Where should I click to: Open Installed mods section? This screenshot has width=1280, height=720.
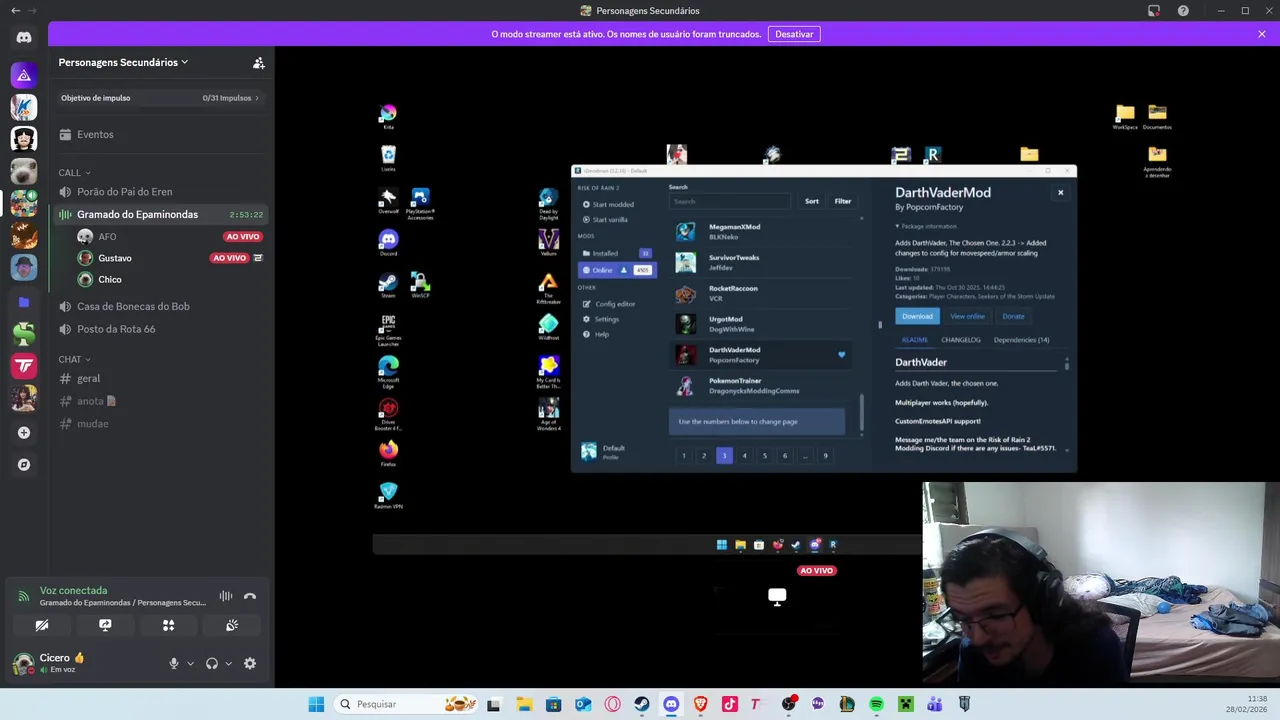pyautogui.click(x=616, y=253)
